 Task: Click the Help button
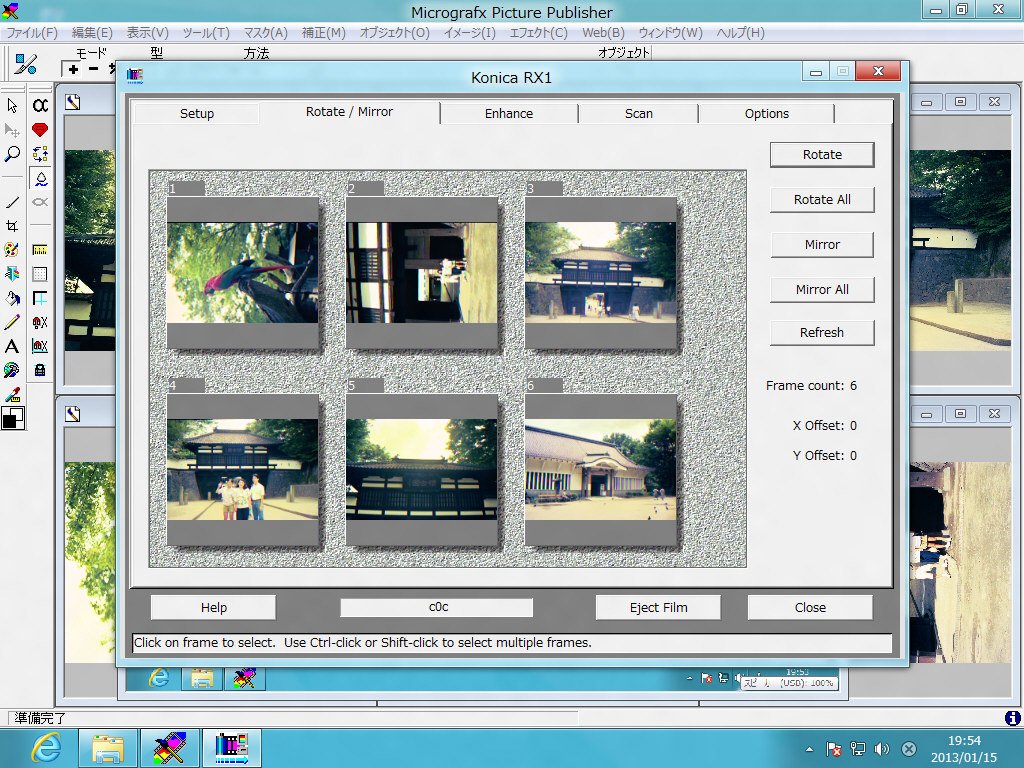click(x=214, y=607)
